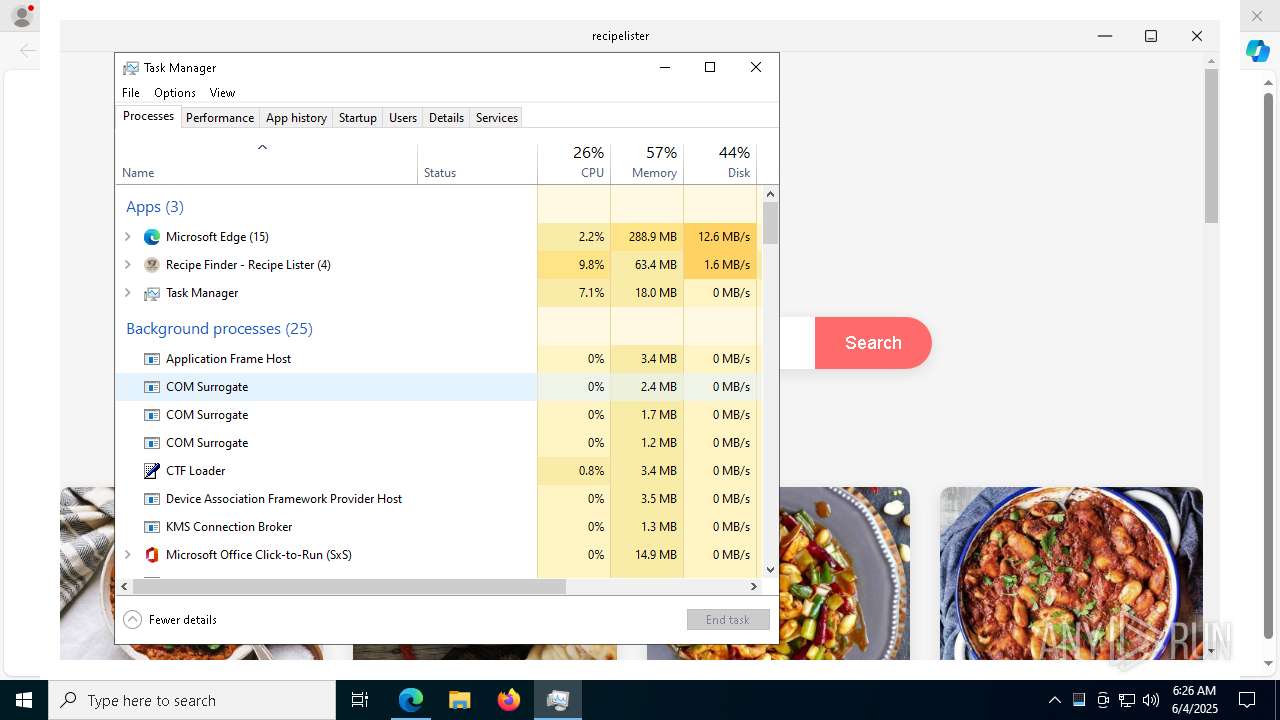Viewport: 1280px width, 720px height.
Task: Select the Processes tab
Action: pyautogui.click(x=148, y=117)
